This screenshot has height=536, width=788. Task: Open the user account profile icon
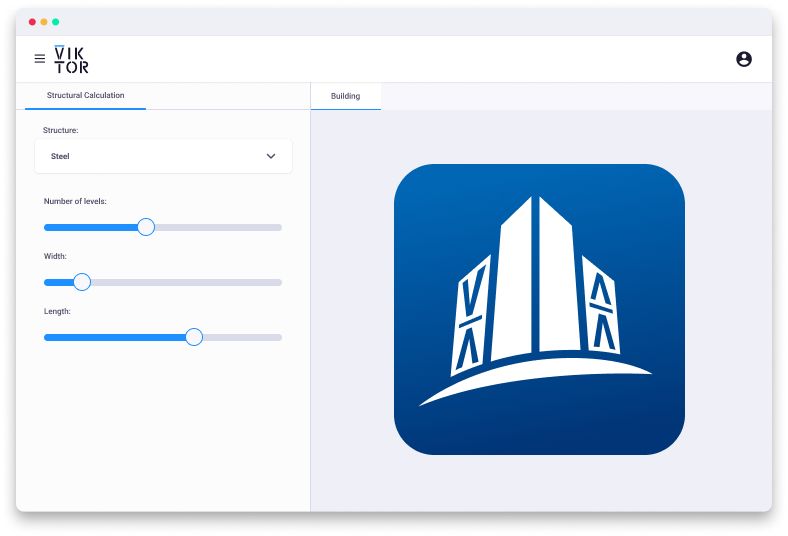tap(743, 59)
